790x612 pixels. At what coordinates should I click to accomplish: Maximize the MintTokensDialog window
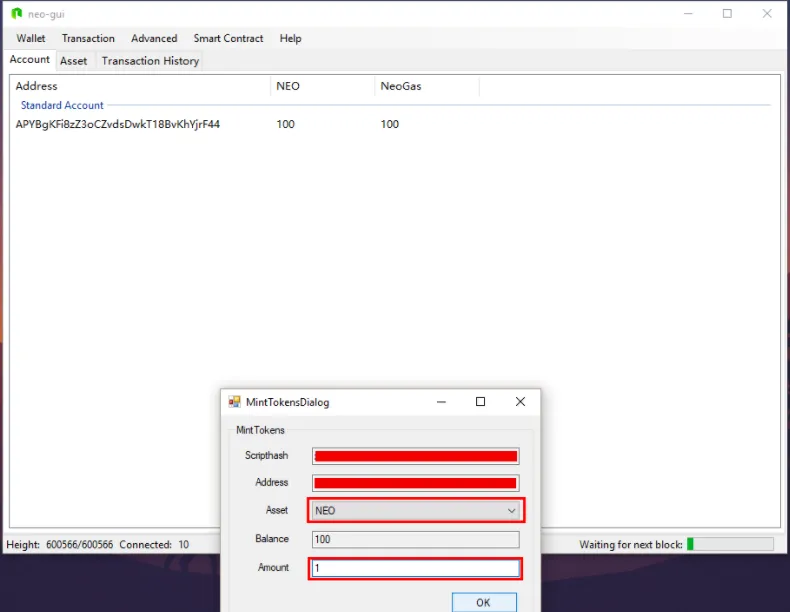pyautogui.click(x=481, y=401)
